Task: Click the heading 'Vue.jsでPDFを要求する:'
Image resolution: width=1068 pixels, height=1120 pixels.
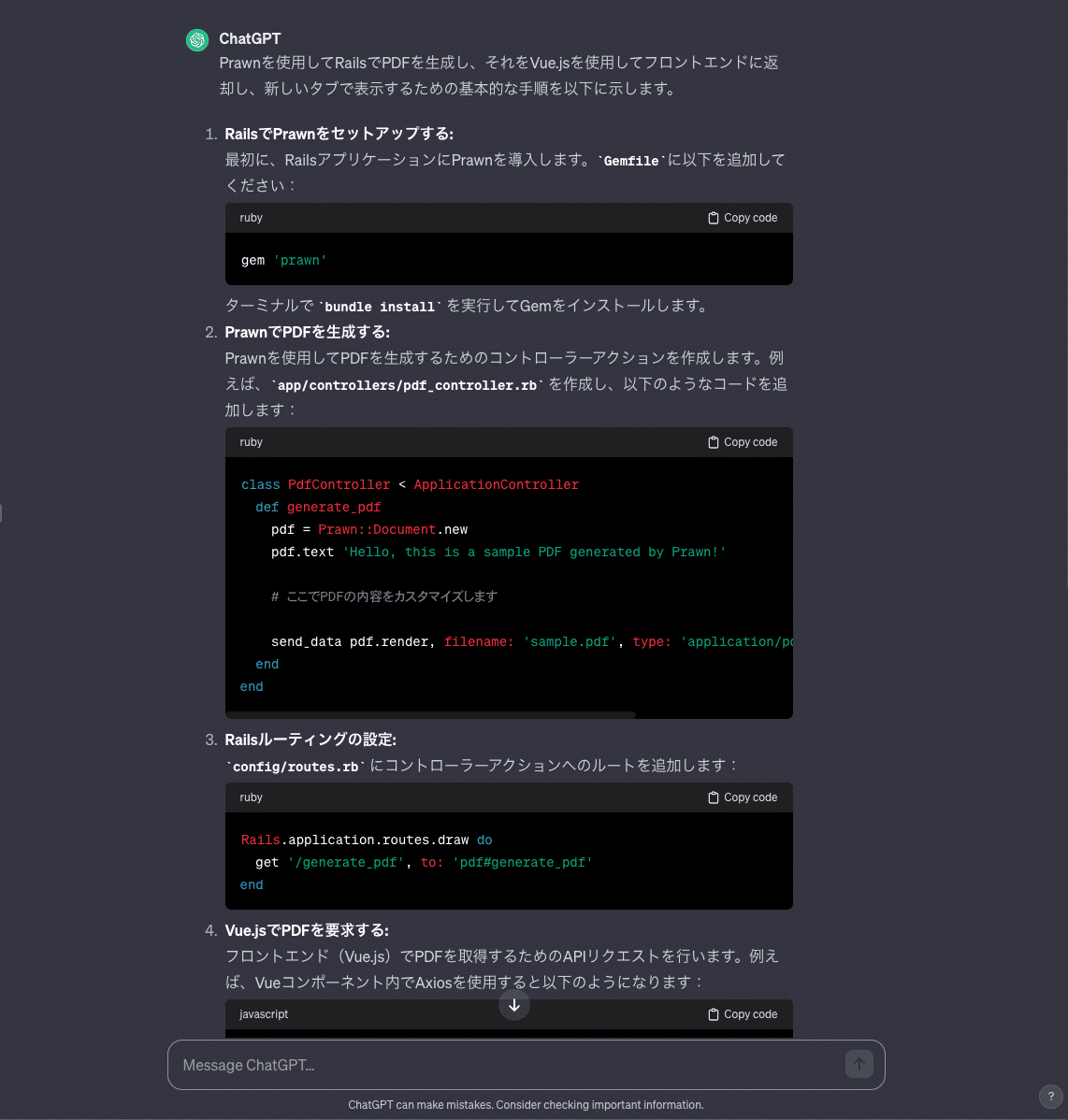Action: [307, 930]
